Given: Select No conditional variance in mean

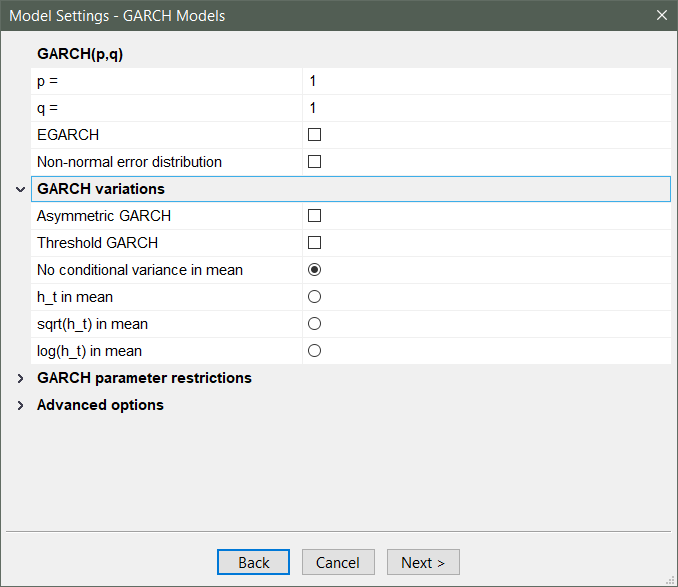Looking at the screenshot, I should coord(314,270).
